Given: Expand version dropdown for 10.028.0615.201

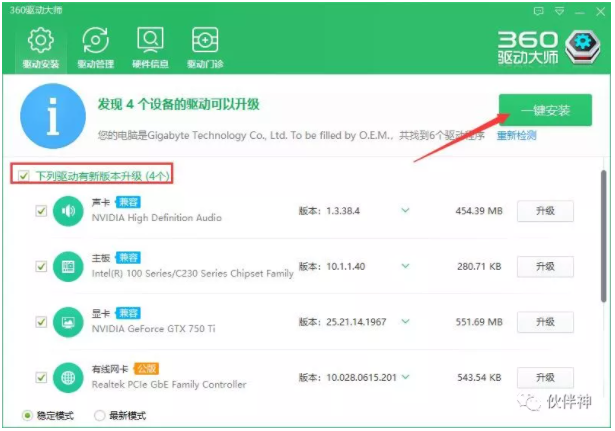Looking at the screenshot, I should tap(406, 377).
